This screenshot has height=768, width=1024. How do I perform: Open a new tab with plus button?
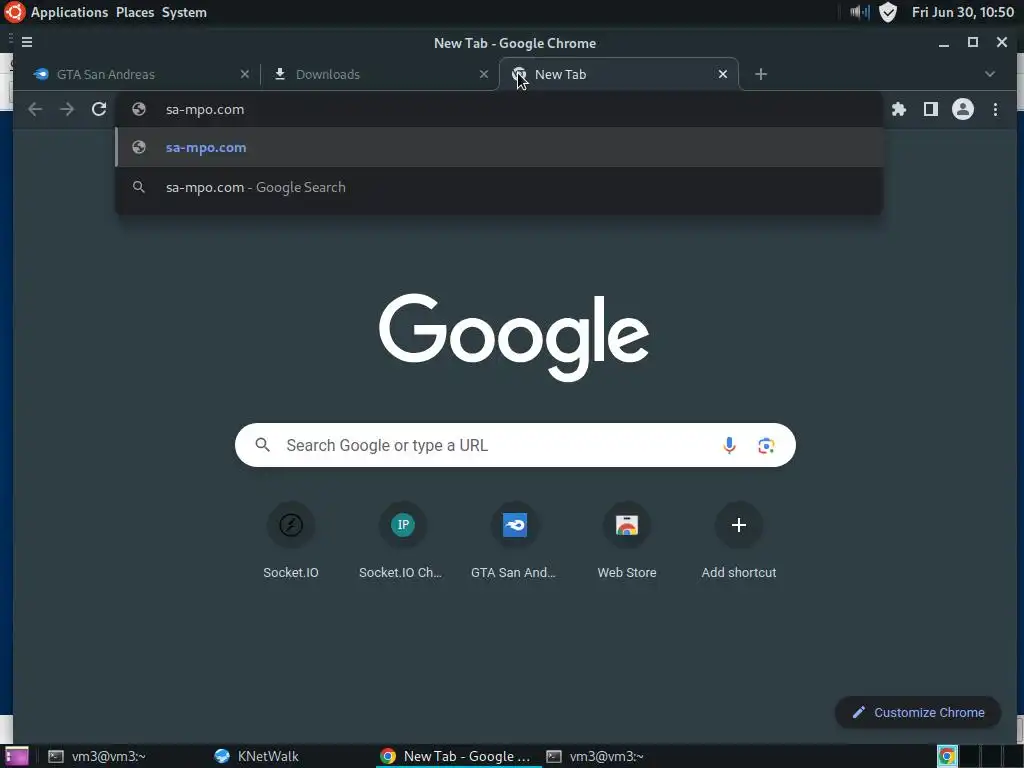761,74
